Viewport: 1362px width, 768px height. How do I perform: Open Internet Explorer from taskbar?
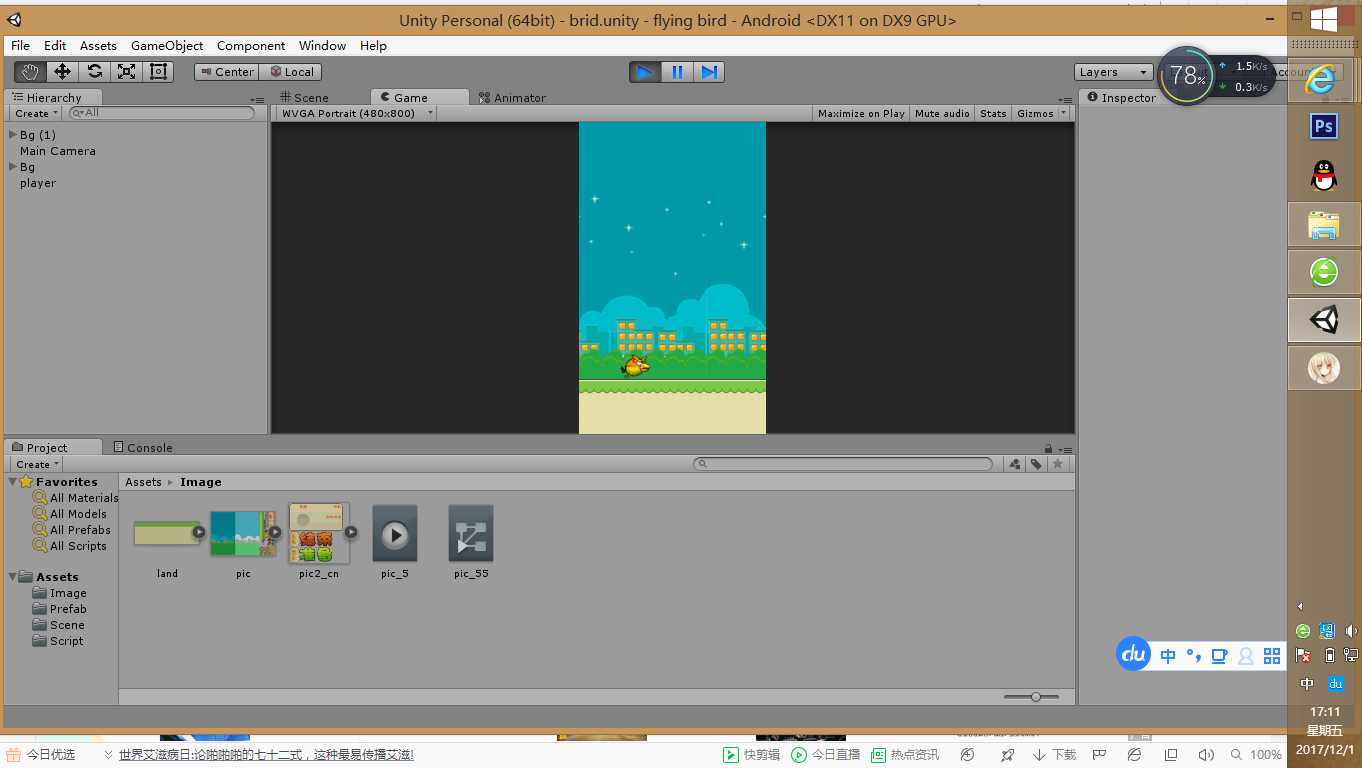coord(1324,80)
